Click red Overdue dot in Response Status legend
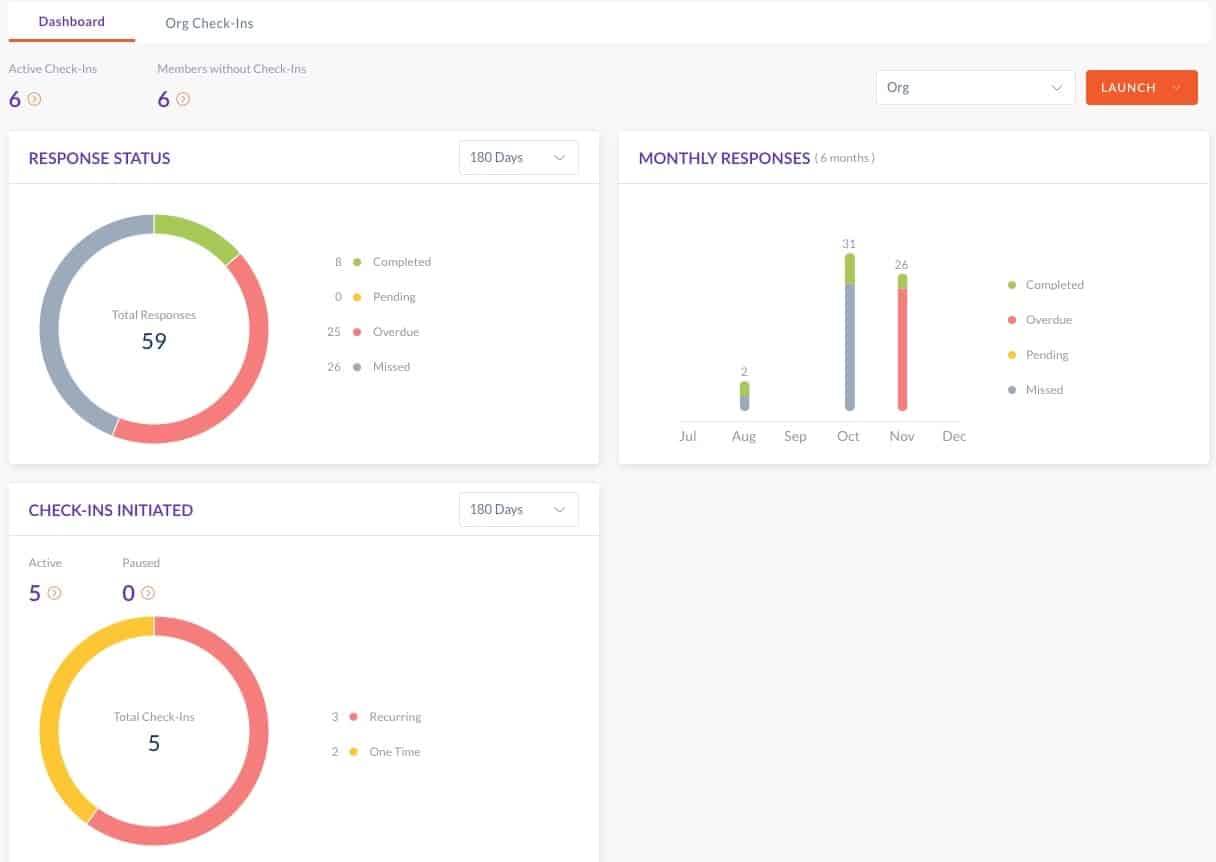This screenshot has width=1216, height=862. pyautogui.click(x=357, y=332)
